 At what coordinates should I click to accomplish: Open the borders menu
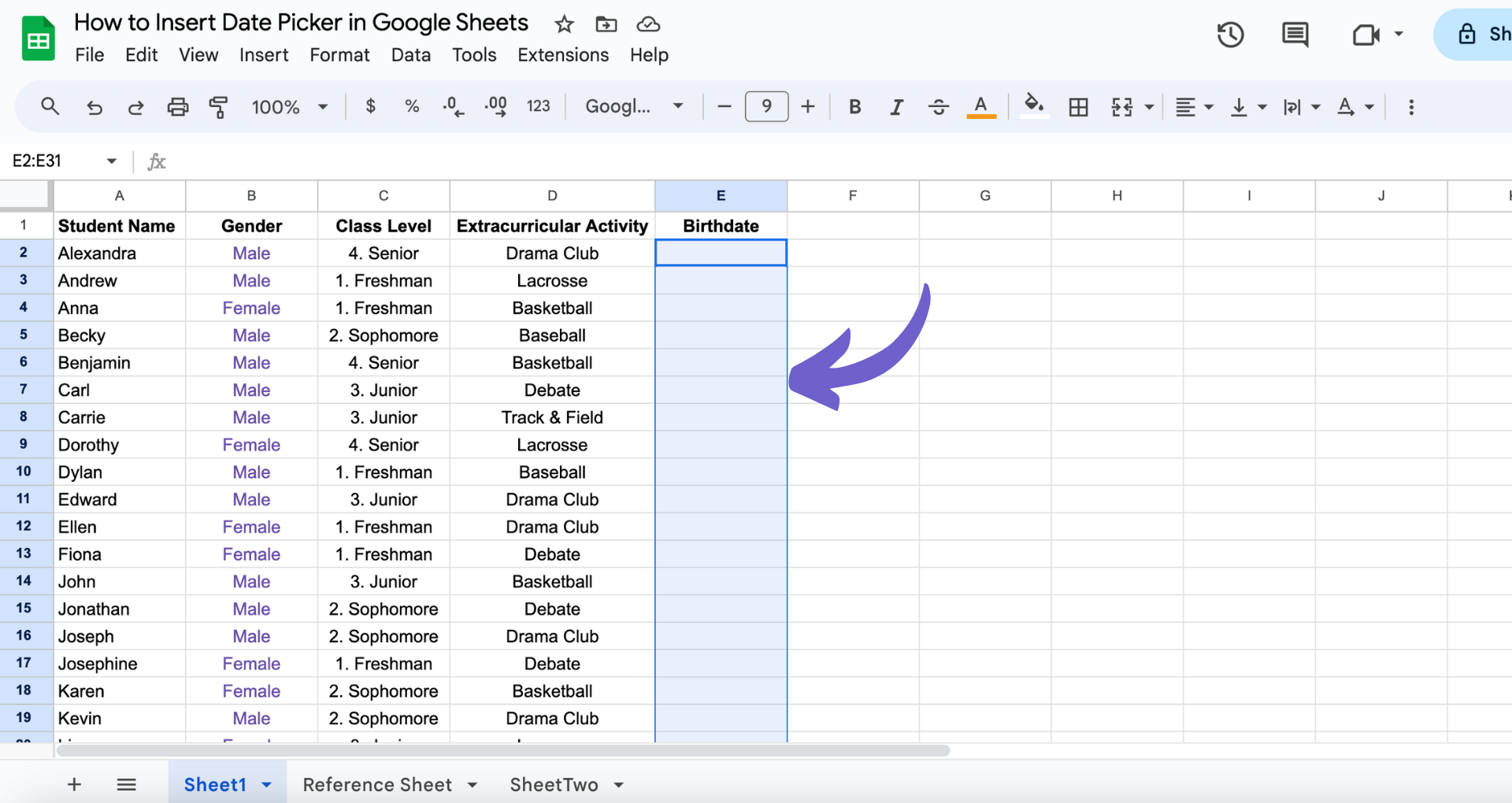click(x=1079, y=106)
